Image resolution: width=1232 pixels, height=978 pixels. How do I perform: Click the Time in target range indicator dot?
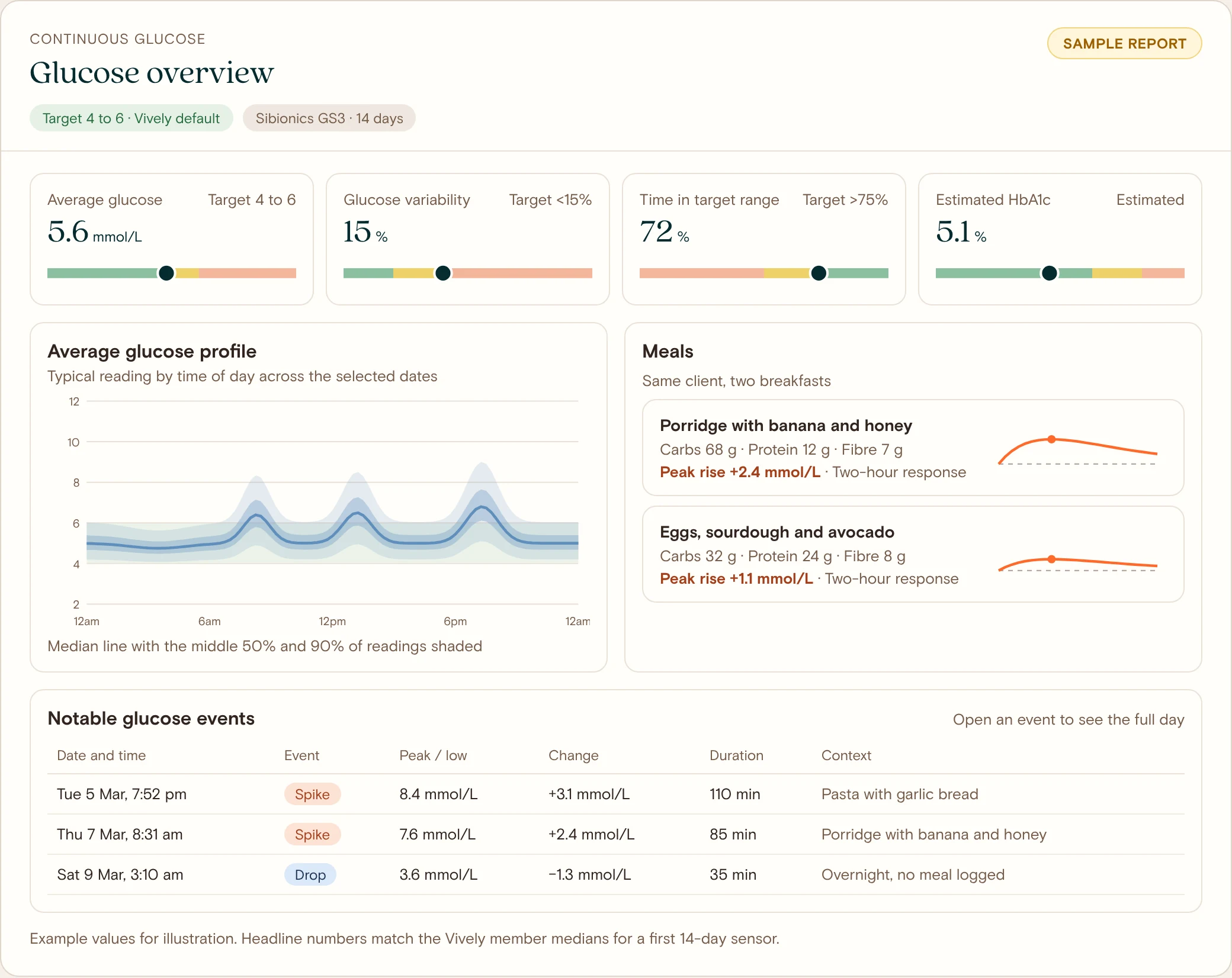coord(819,273)
